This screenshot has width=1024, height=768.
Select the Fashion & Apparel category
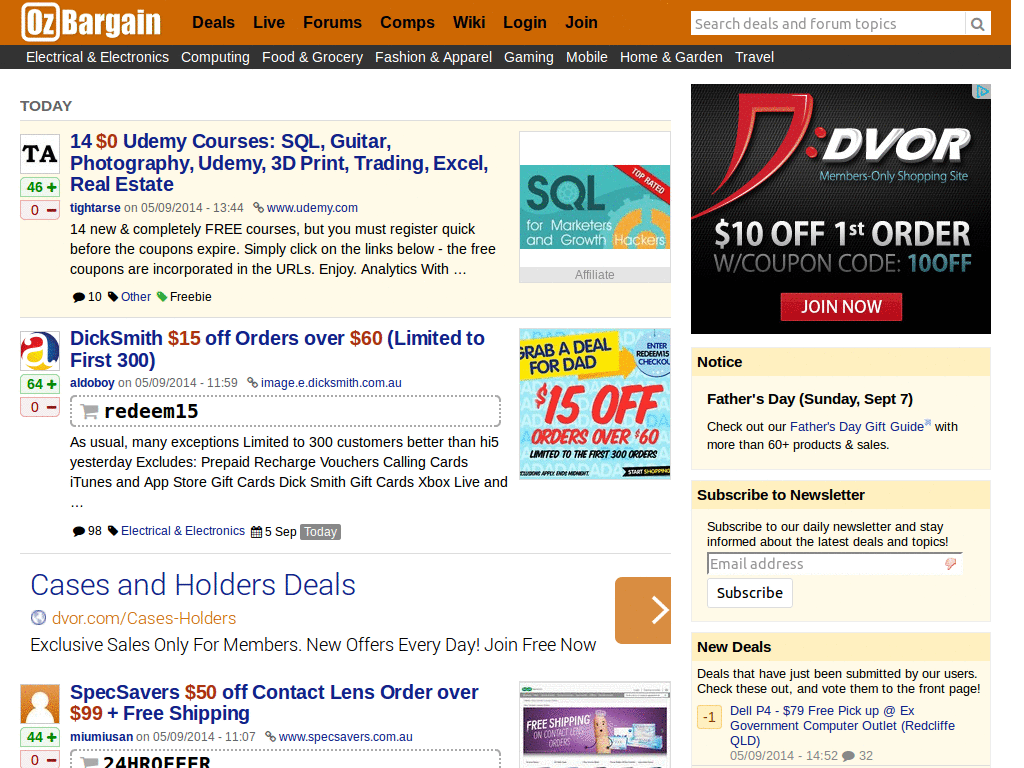[433, 57]
